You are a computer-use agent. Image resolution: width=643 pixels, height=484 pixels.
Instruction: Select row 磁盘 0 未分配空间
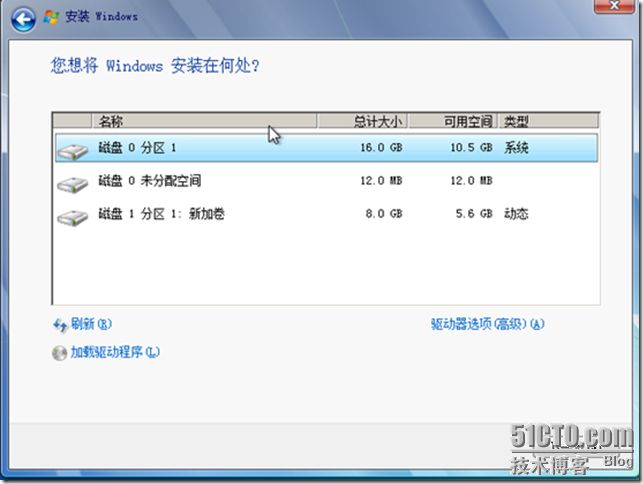point(326,181)
